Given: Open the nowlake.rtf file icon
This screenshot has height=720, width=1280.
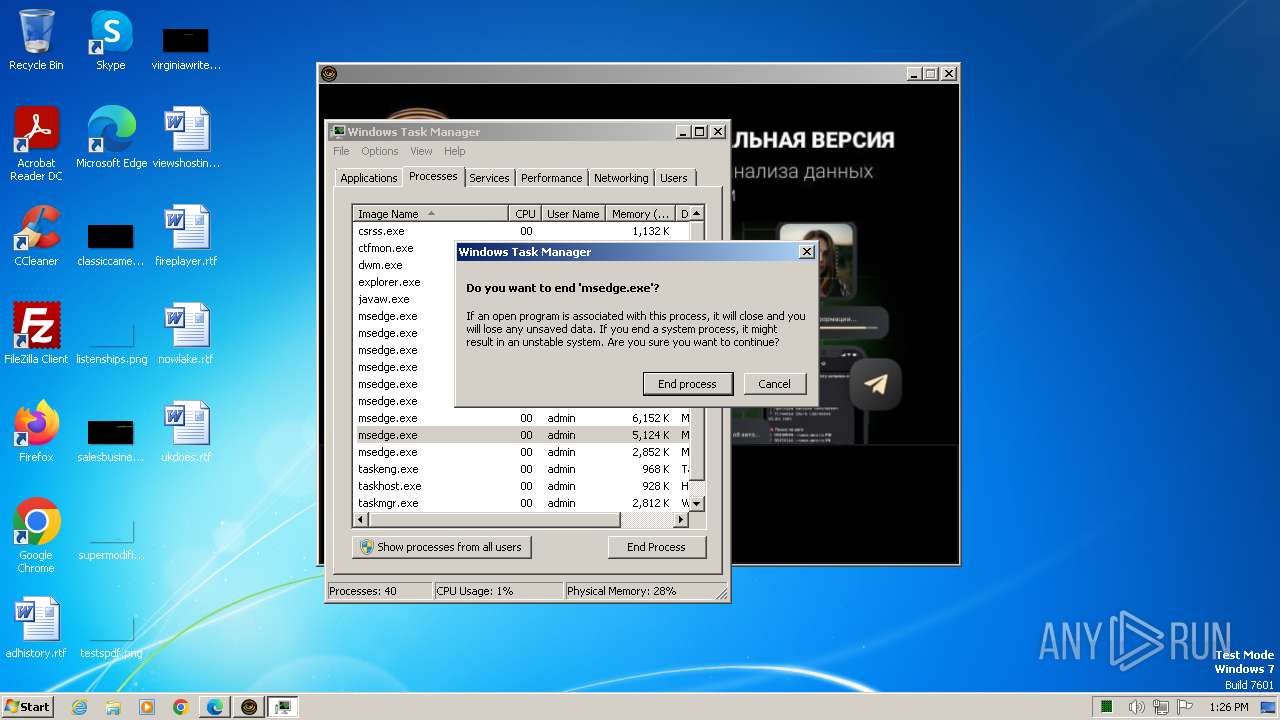Looking at the screenshot, I should (186, 334).
